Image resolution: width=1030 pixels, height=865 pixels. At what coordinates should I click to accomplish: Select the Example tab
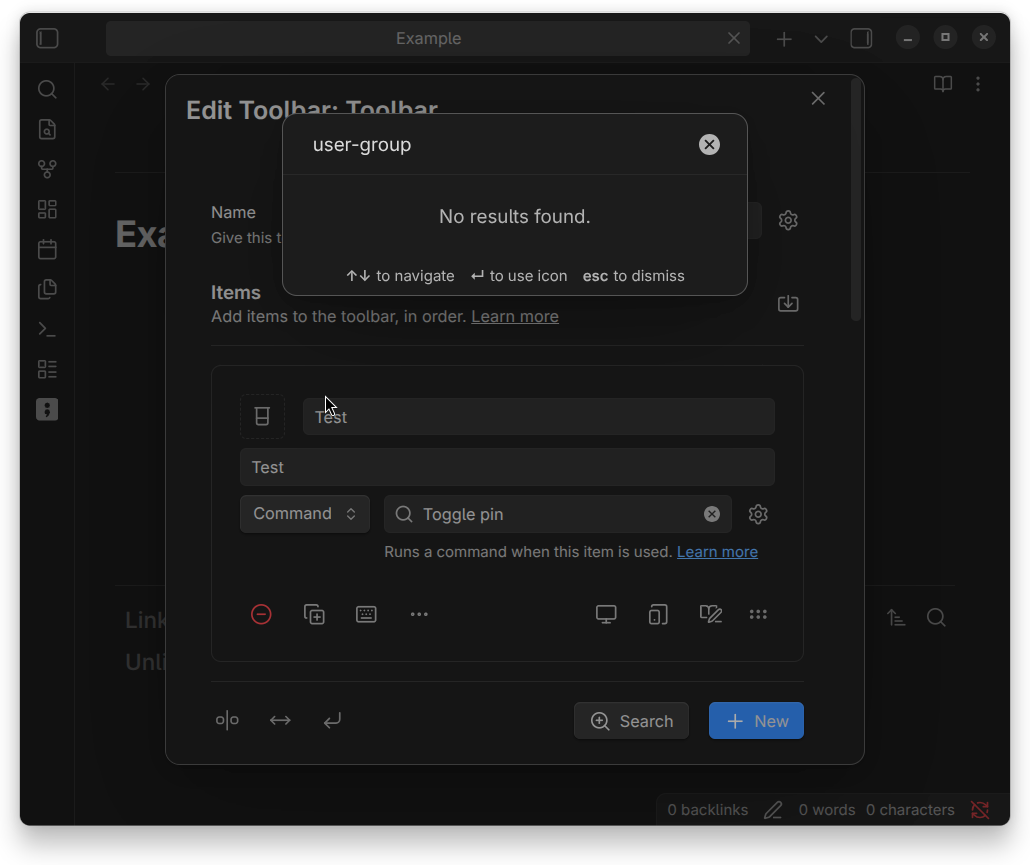pyautogui.click(x=428, y=38)
